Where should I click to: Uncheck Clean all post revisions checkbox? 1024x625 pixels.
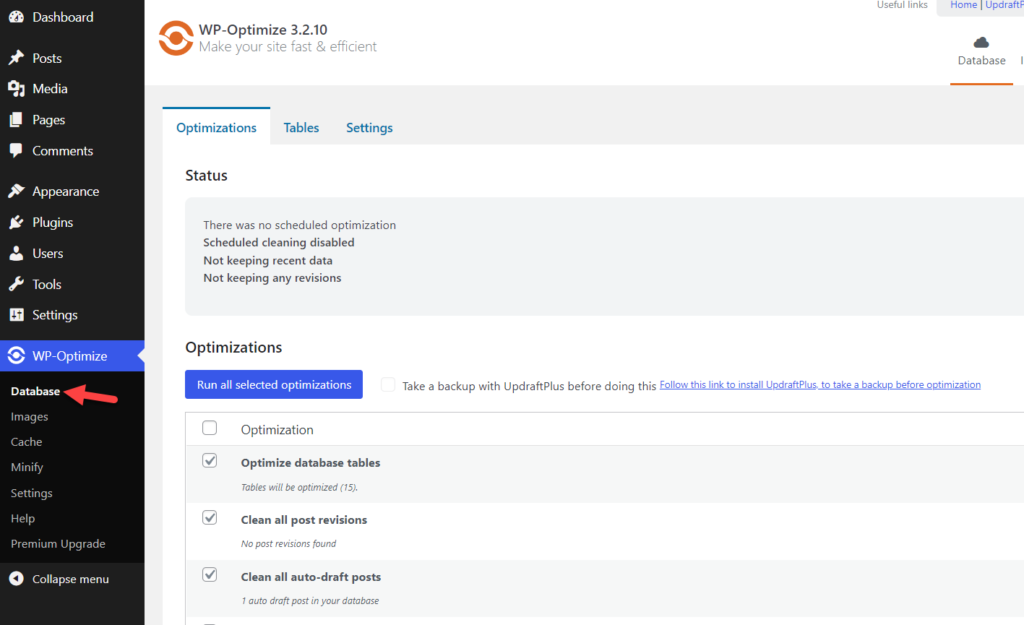point(210,518)
